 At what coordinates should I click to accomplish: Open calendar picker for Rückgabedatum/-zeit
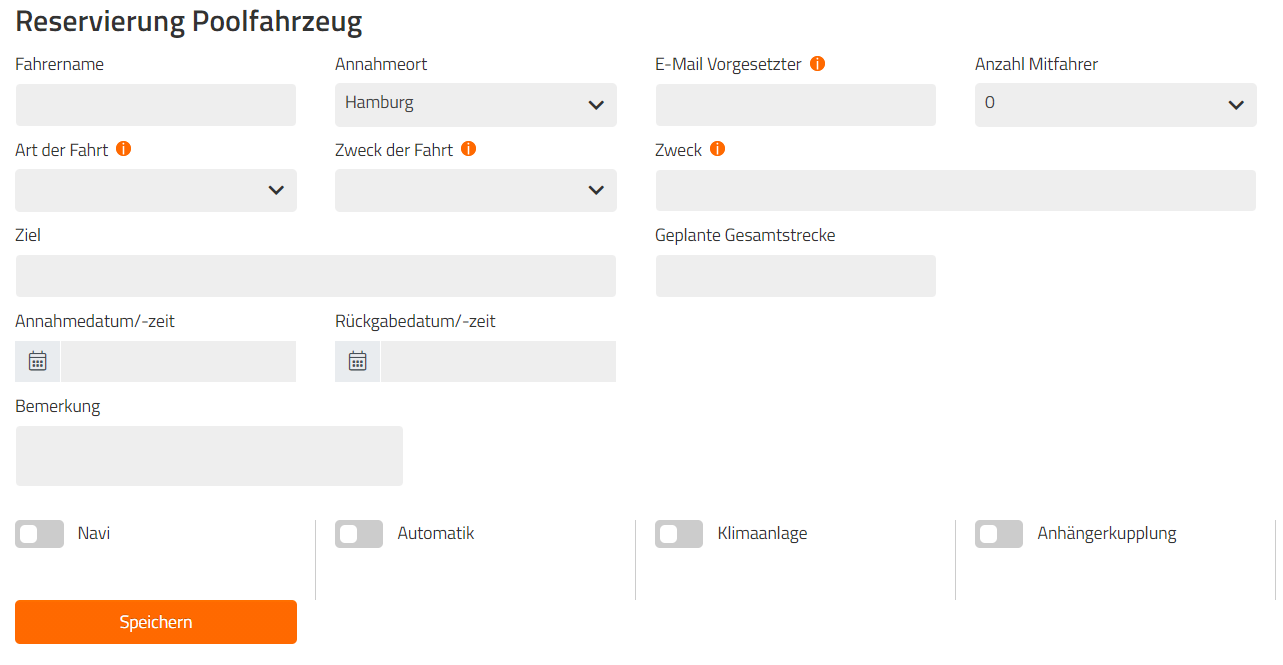click(358, 361)
